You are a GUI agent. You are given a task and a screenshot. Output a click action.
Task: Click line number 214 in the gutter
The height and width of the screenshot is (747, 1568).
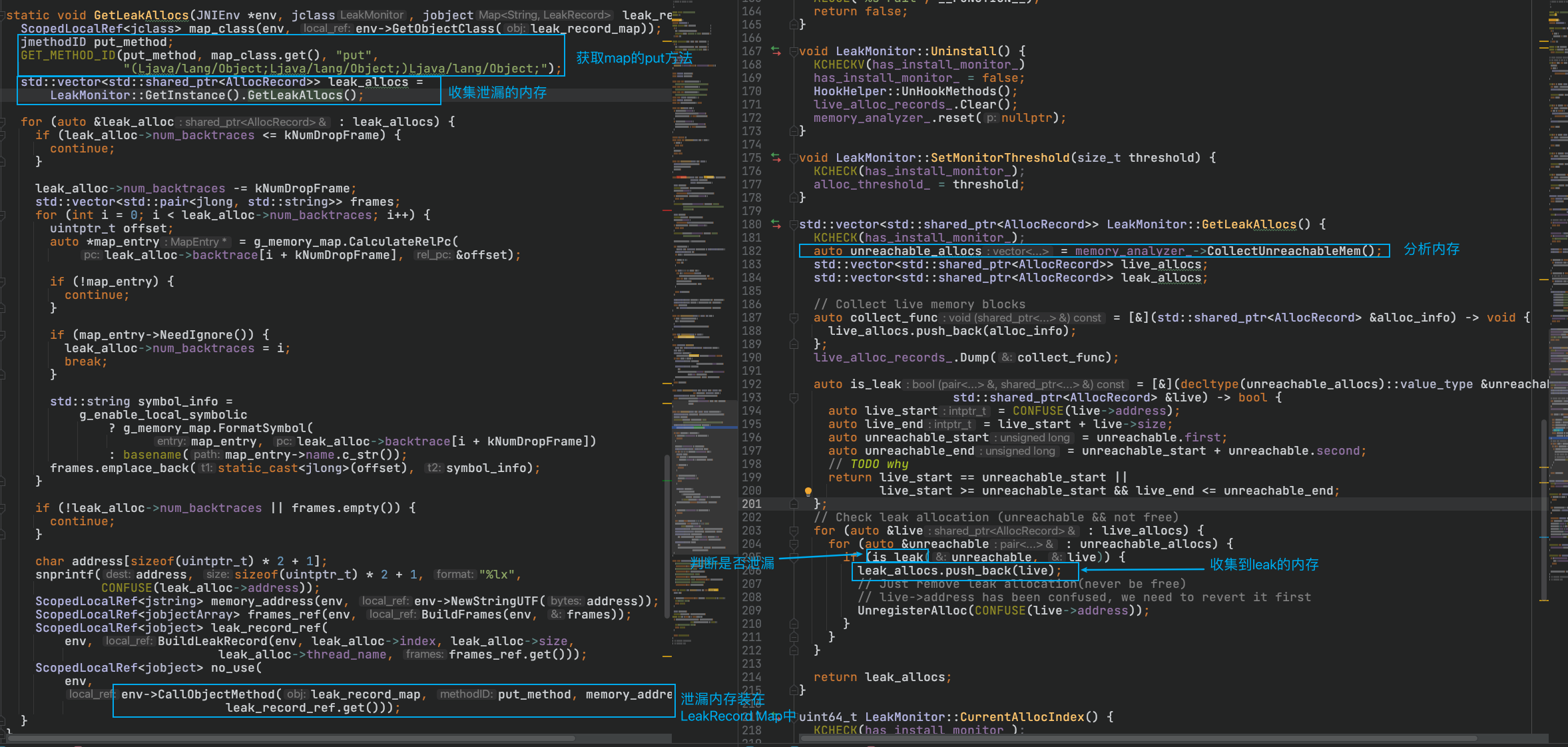tap(752, 677)
